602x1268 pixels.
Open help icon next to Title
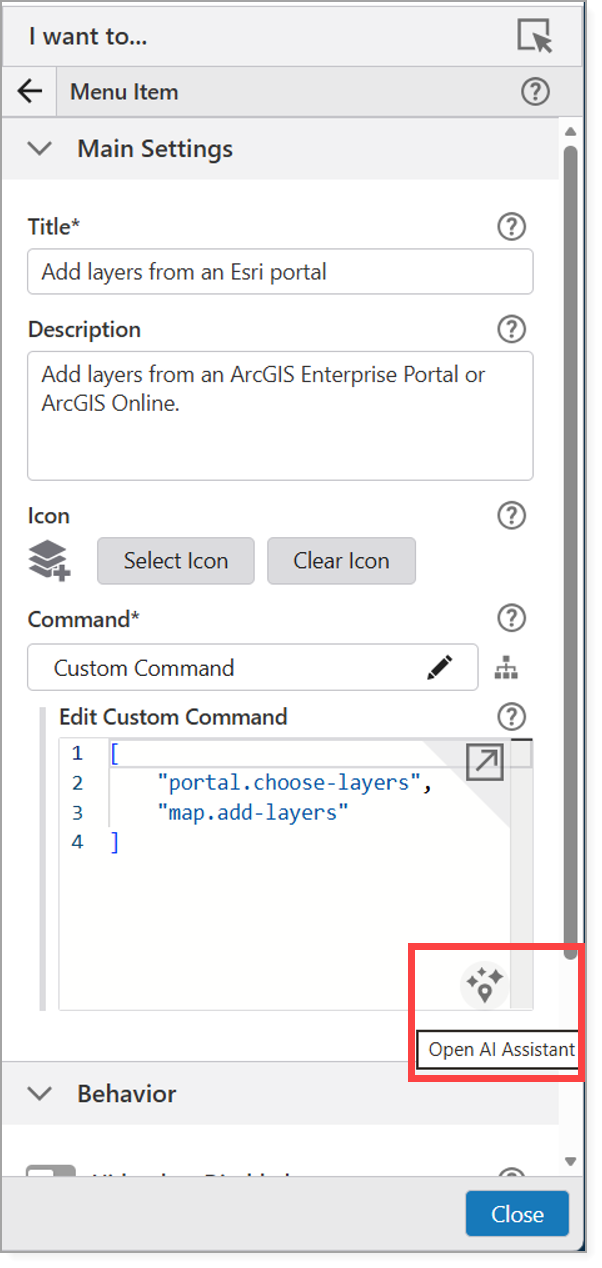(x=511, y=227)
